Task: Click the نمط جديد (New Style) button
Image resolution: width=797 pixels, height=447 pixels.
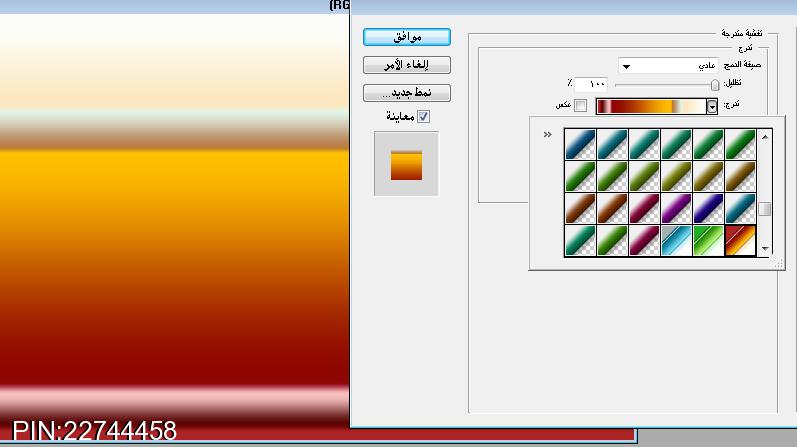Action: pos(407,93)
